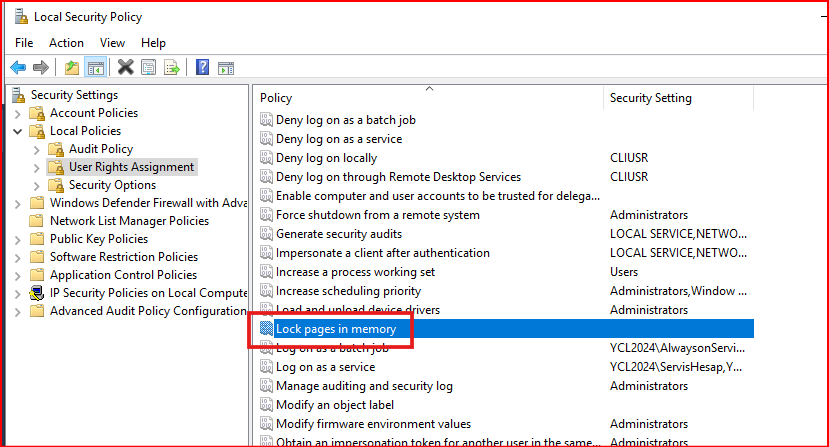Click the Security Setting column header
The image size is (829, 447).
point(650,98)
